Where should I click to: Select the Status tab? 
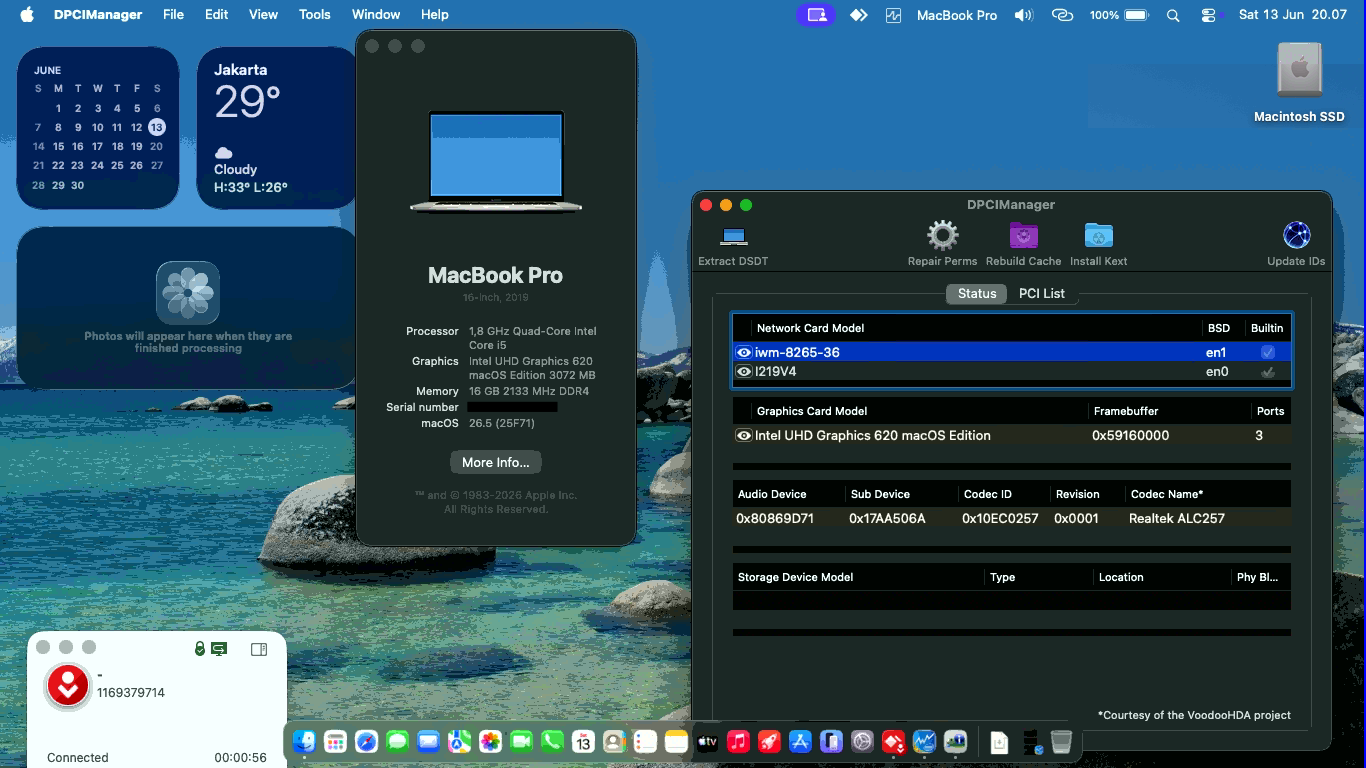[977, 293]
